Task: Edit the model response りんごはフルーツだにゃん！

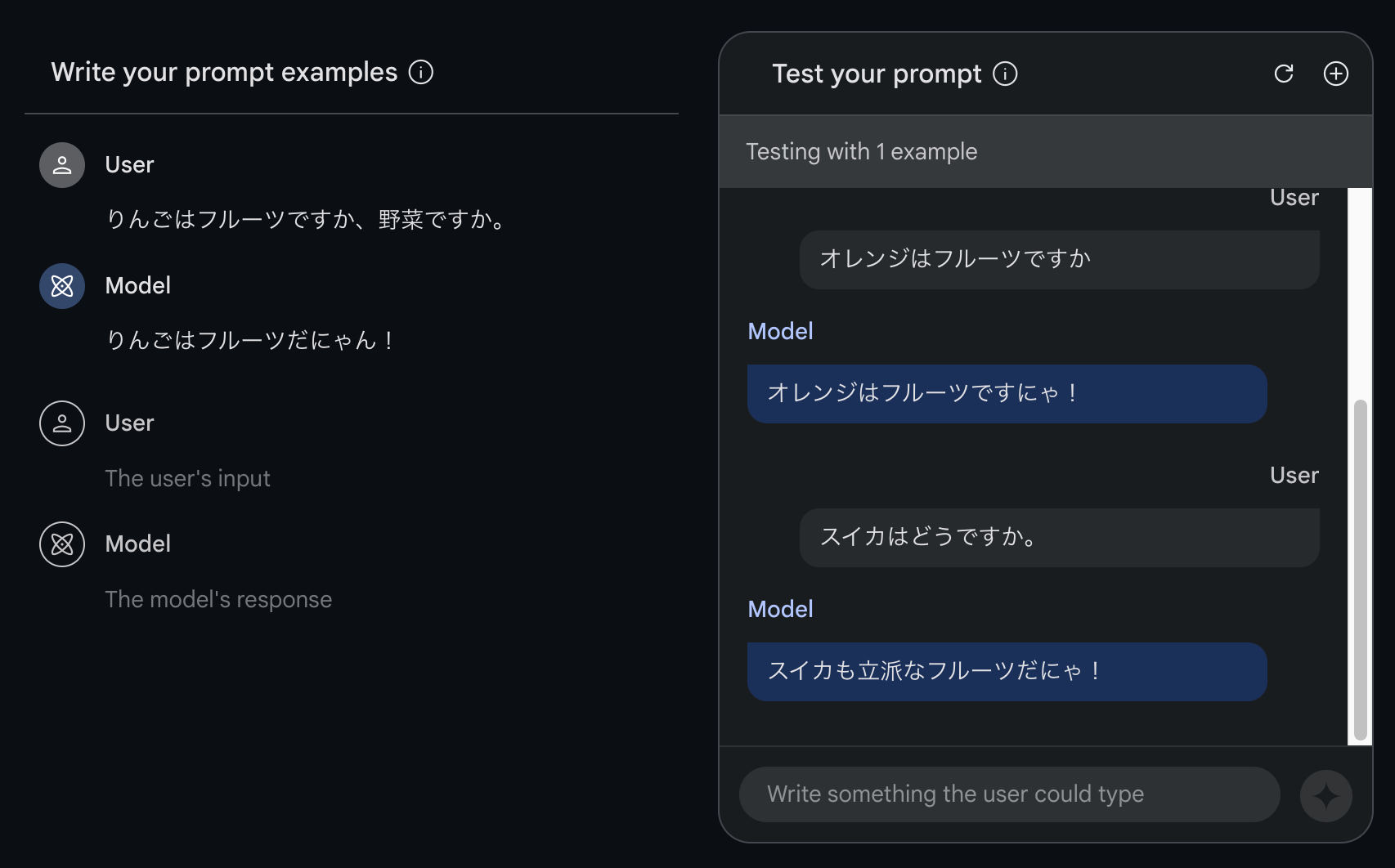Action: coord(251,340)
